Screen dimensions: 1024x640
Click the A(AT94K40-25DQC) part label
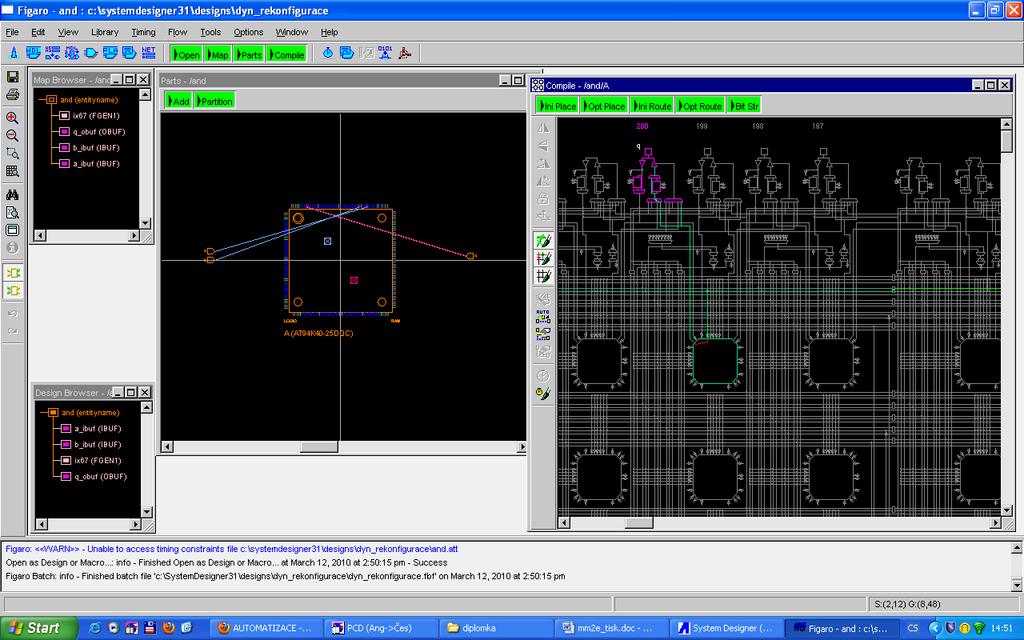319,333
